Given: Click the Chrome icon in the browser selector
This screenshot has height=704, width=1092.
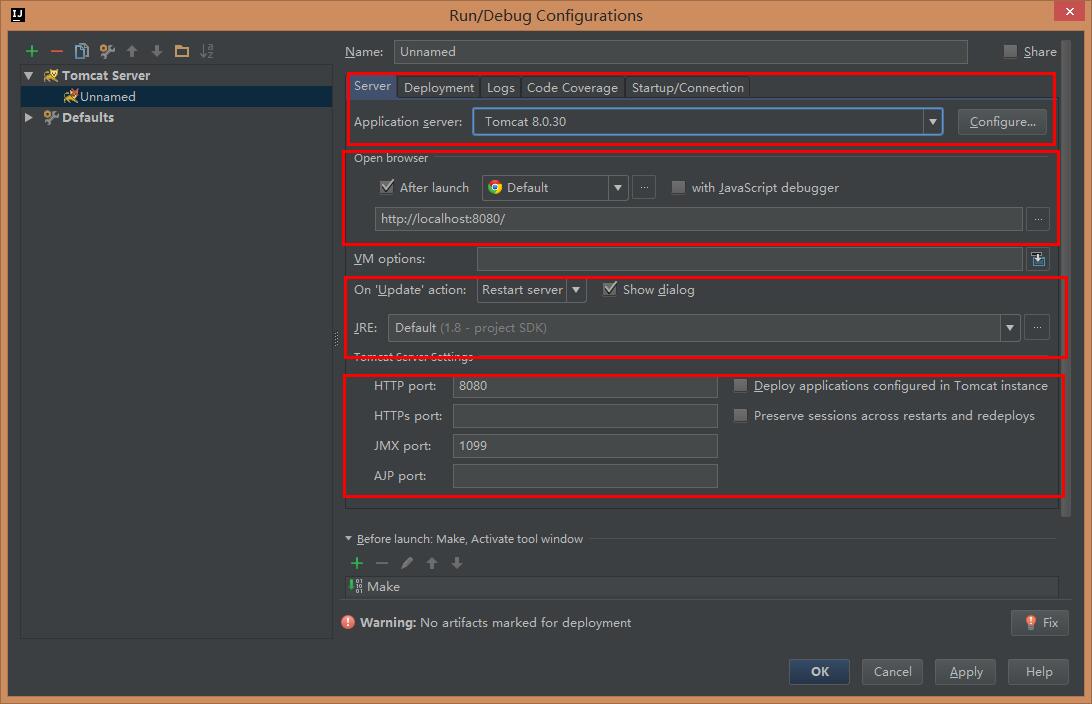Looking at the screenshot, I should point(495,187).
